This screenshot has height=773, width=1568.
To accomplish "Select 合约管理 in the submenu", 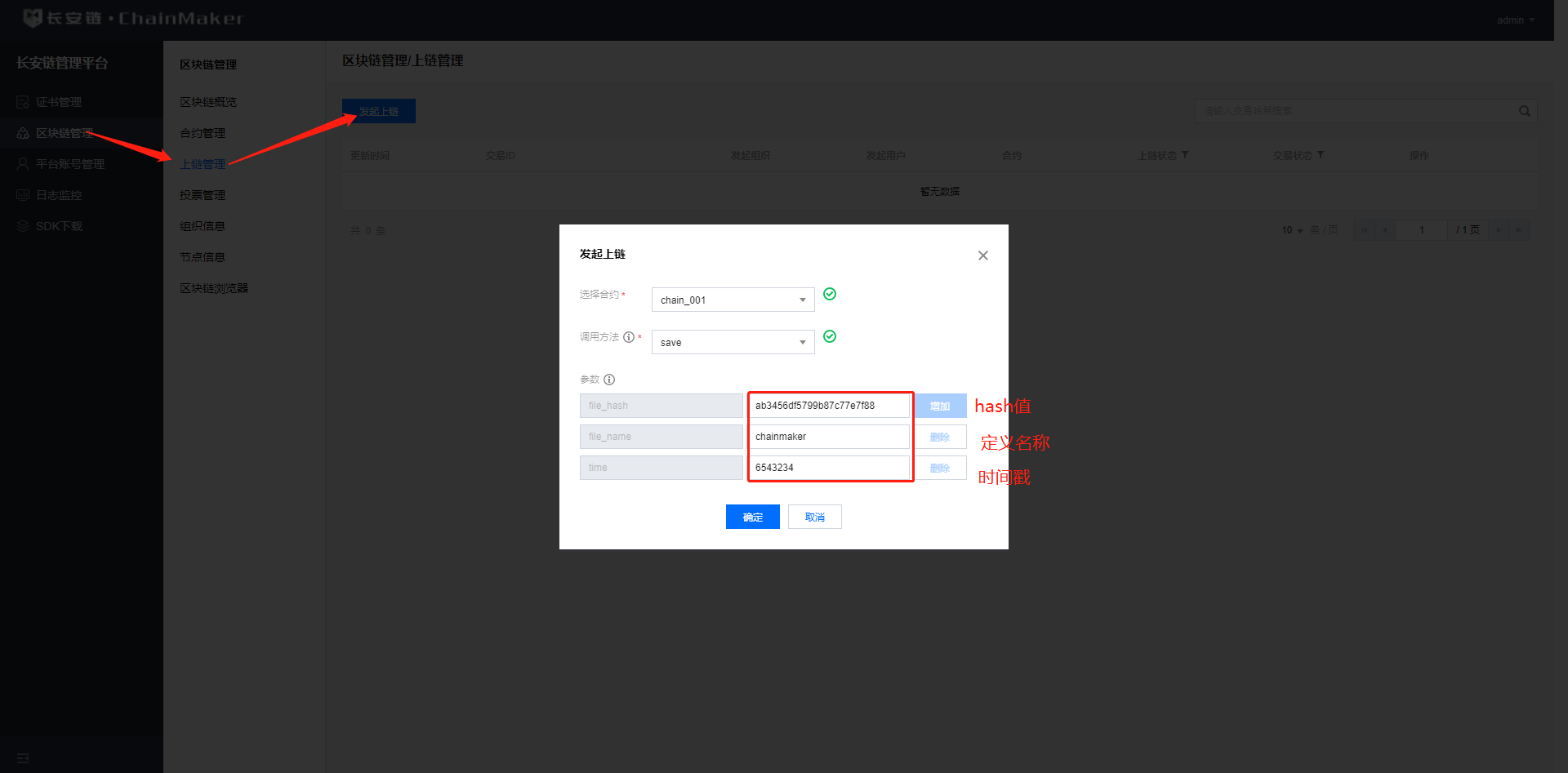I will [203, 133].
